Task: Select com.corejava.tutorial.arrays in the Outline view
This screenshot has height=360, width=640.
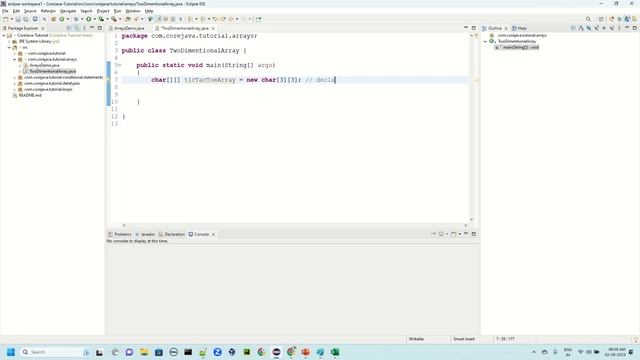Action: tap(522, 36)
